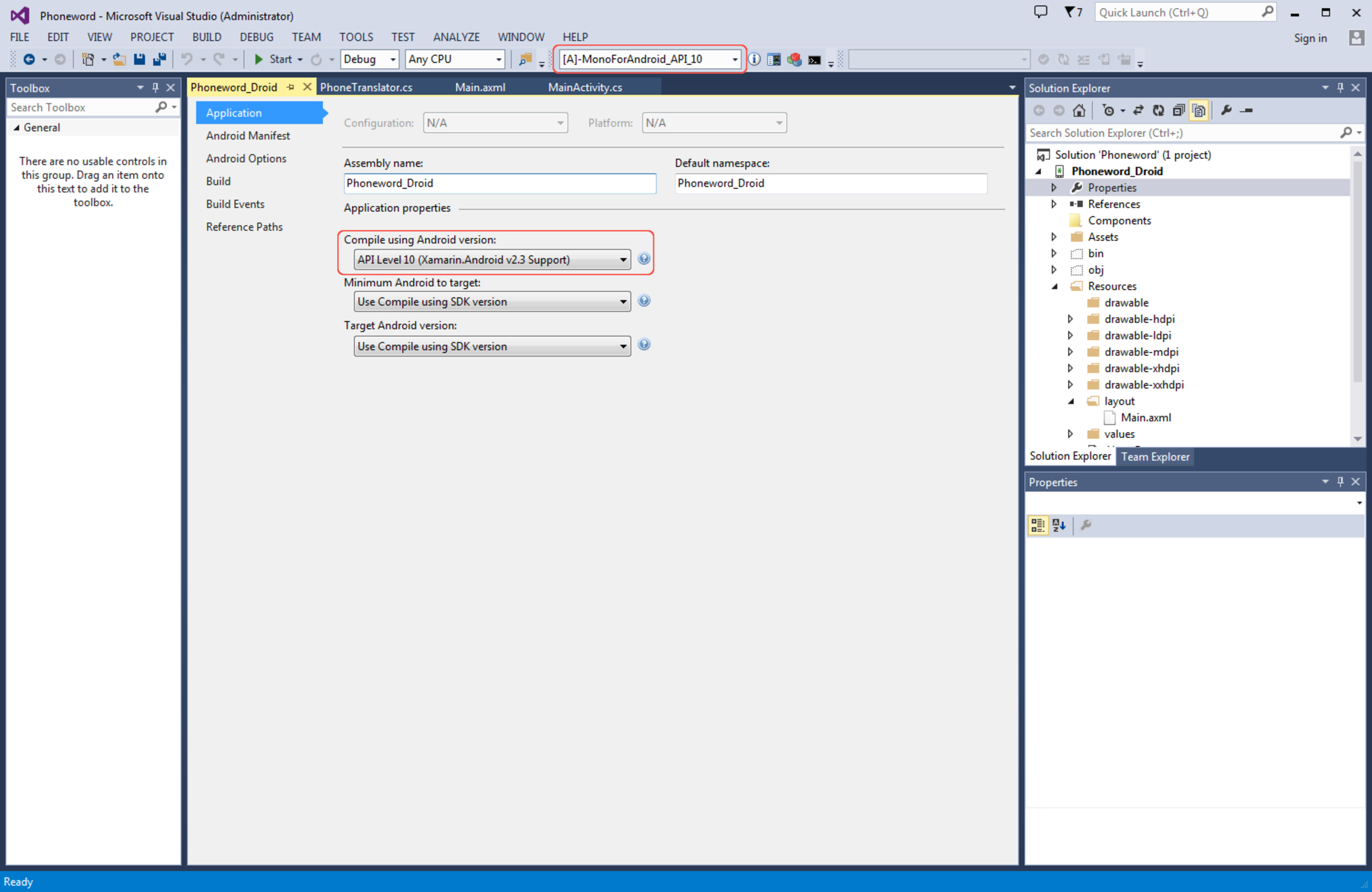Click the Start debugging button
The image size is (1372, 892).
274,59
